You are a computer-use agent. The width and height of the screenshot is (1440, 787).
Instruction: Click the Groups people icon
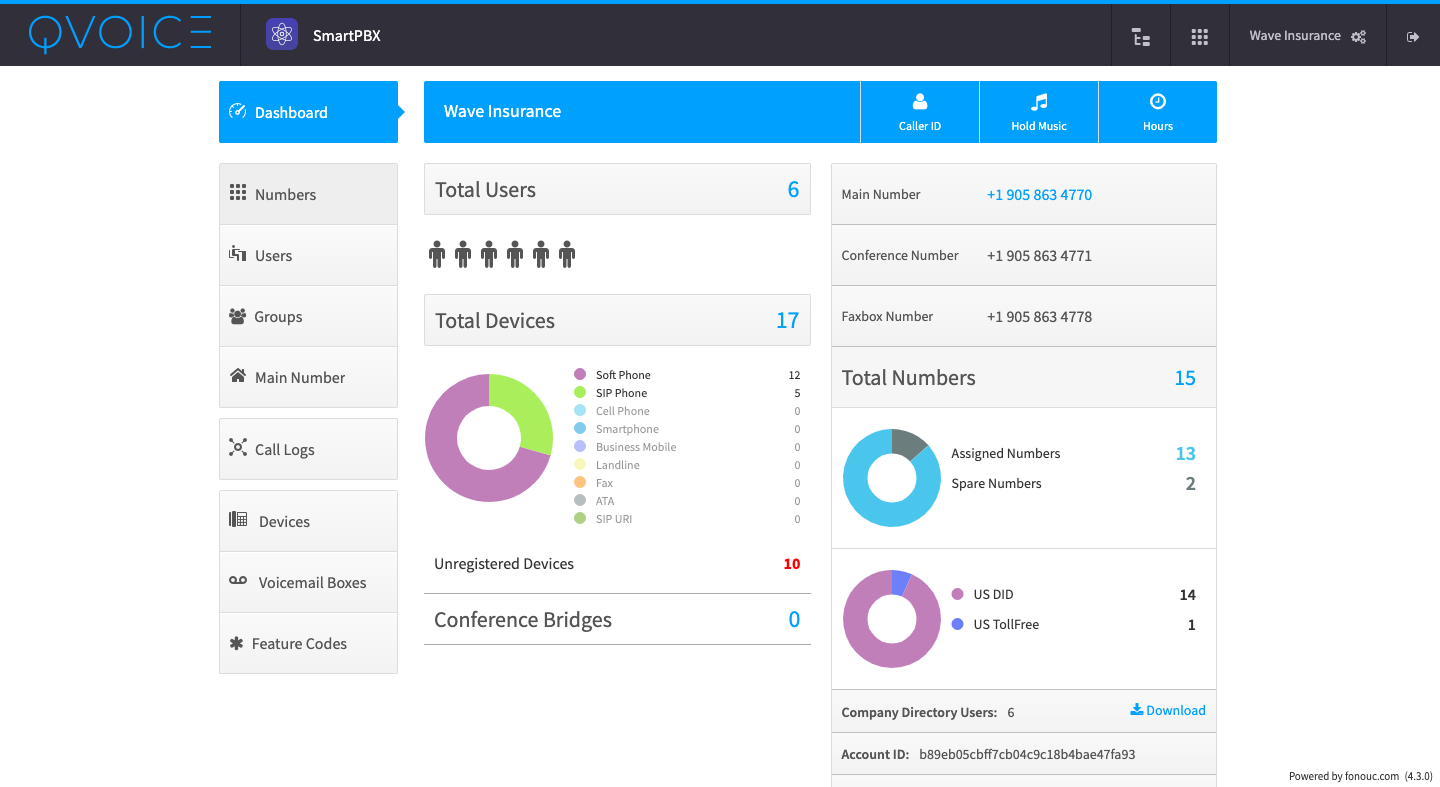click(x=238, y=316)
